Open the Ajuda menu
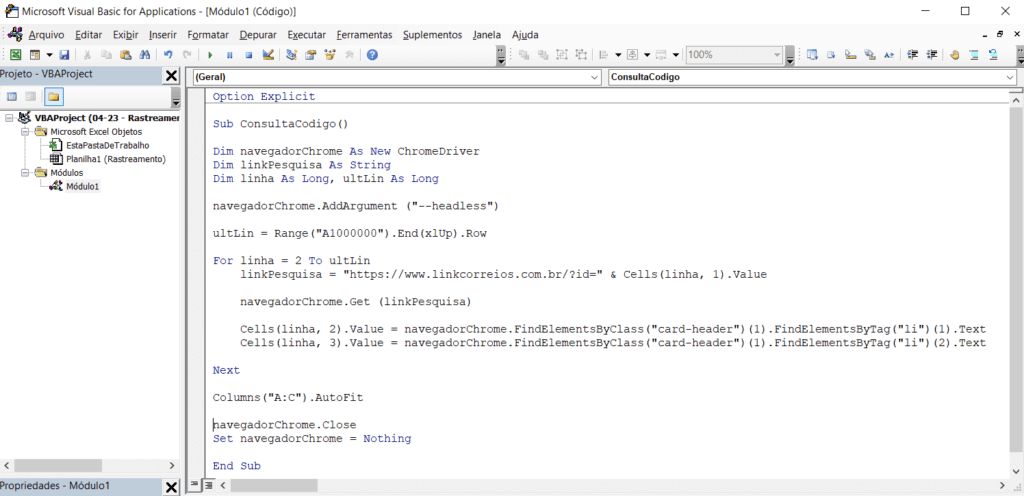The image size is (1024, 496). [x=525, y=35]
